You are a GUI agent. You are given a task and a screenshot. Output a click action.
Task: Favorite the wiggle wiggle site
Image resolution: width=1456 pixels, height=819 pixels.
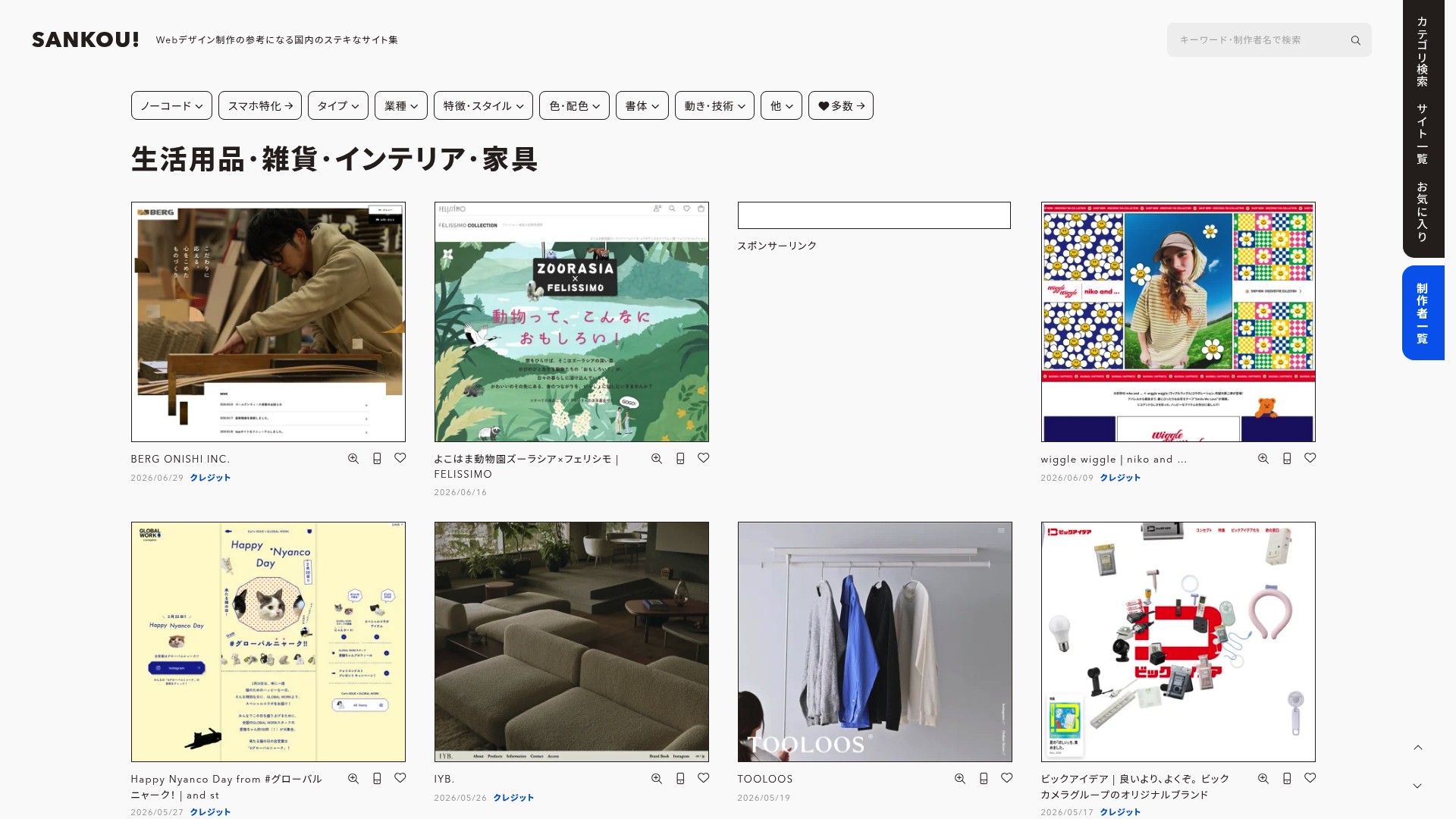click(1310, 458)
